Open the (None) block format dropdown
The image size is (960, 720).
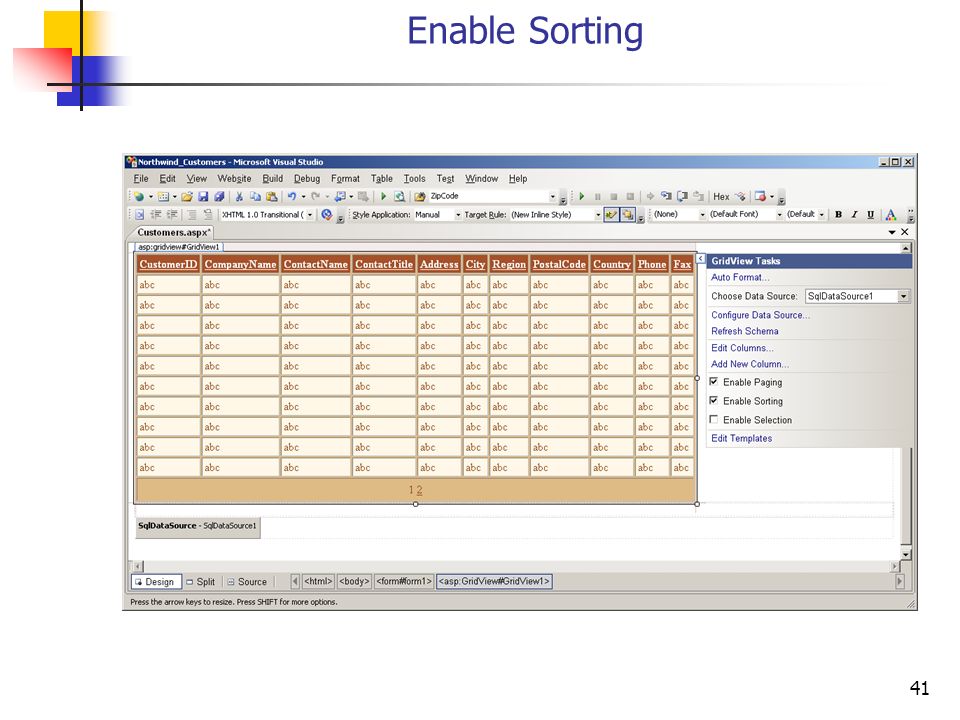702,215
